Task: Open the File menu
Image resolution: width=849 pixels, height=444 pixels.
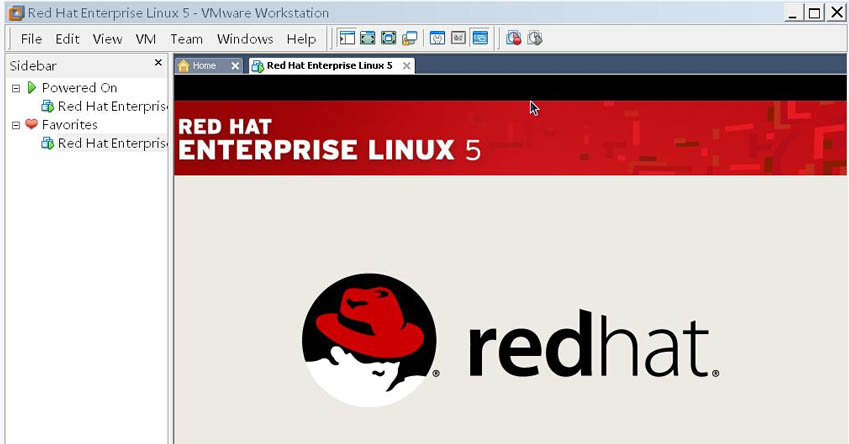Action: (31, 39)
